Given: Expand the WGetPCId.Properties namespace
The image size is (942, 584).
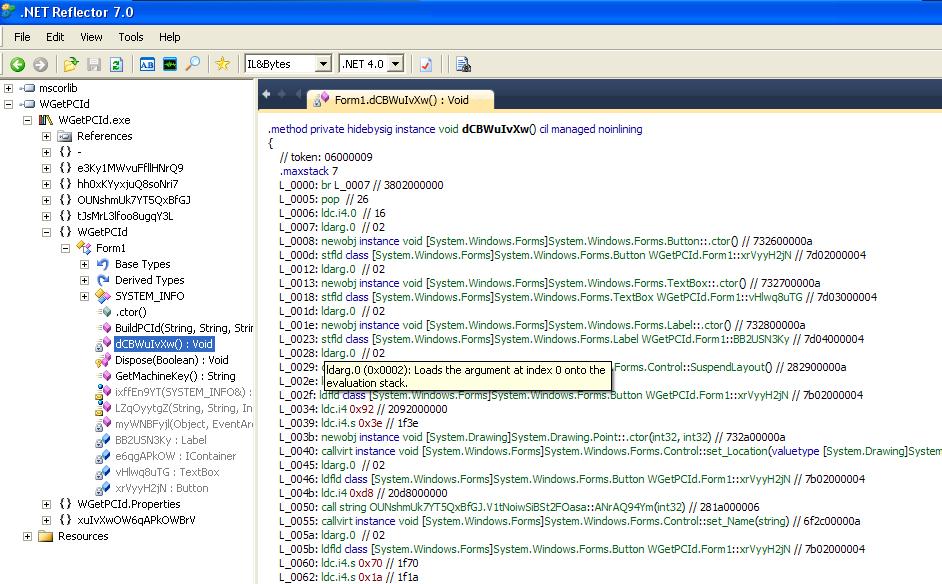Looking at the screenshot, I should [46, 504].
